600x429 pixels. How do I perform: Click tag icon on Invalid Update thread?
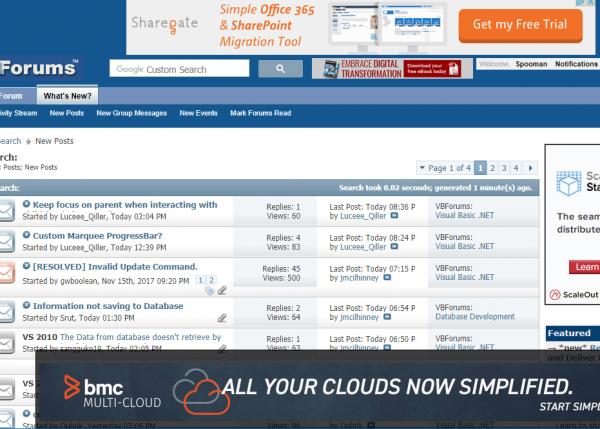(209, 291)
